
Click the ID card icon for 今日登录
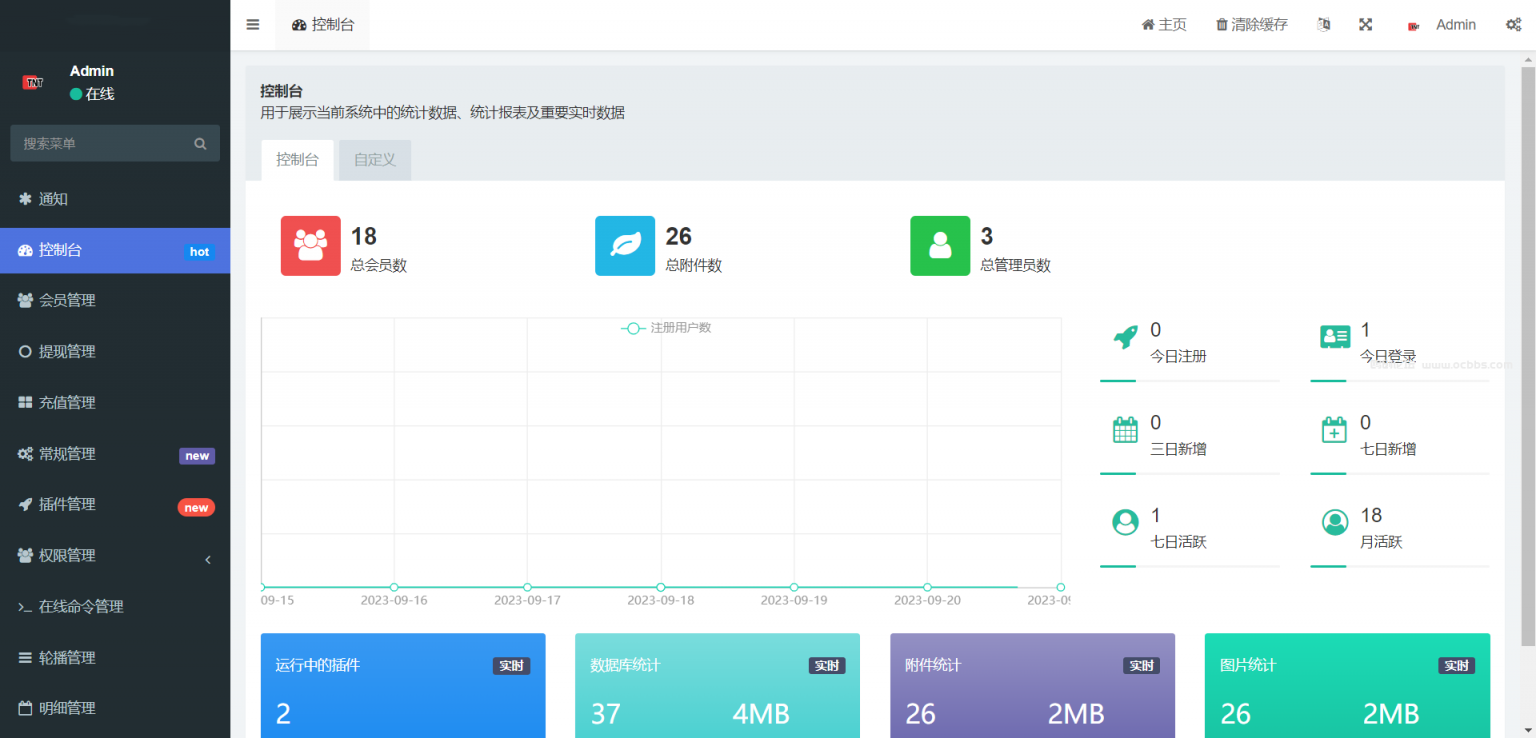point(1335,337)
